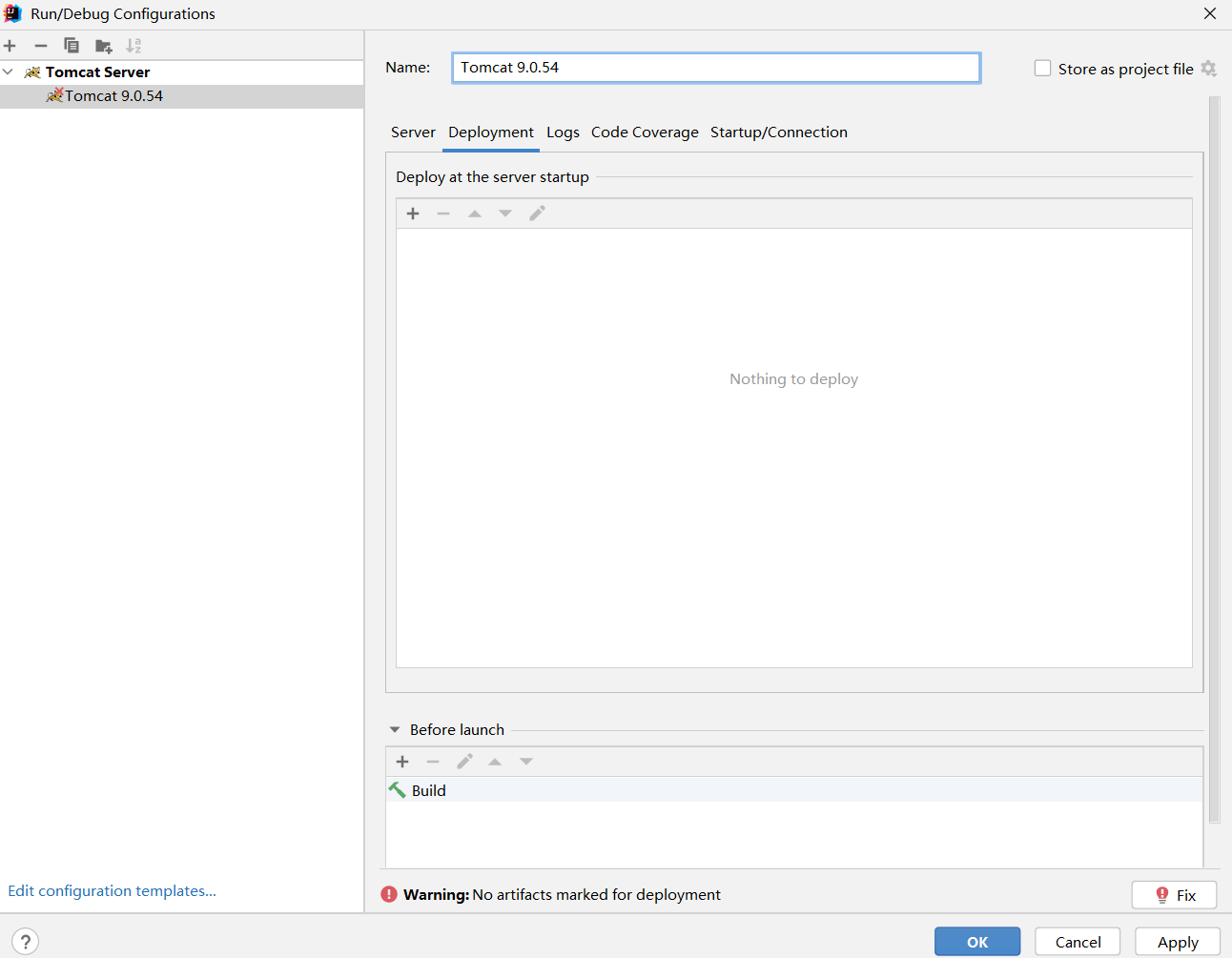Click the Build hammer icon
Viewport: 1232px width, 958px height.
[398, 790]
